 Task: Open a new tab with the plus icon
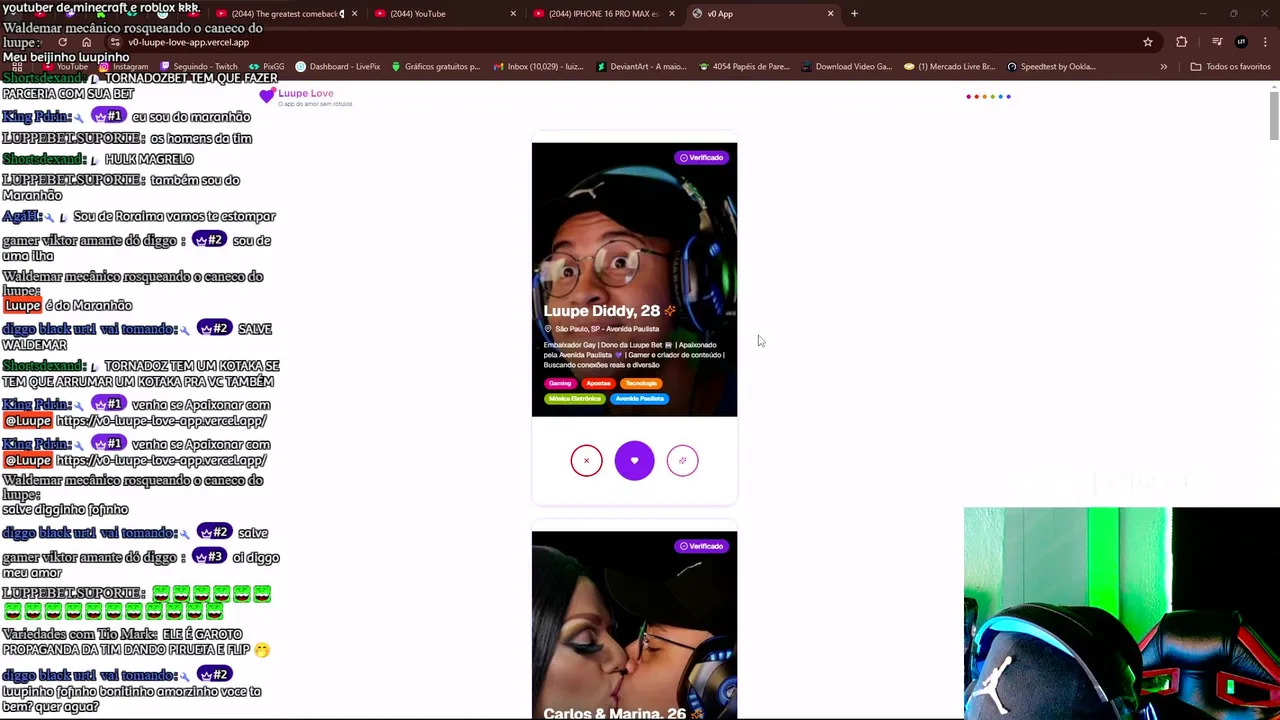pyautogui.click(x=854, y=13)
